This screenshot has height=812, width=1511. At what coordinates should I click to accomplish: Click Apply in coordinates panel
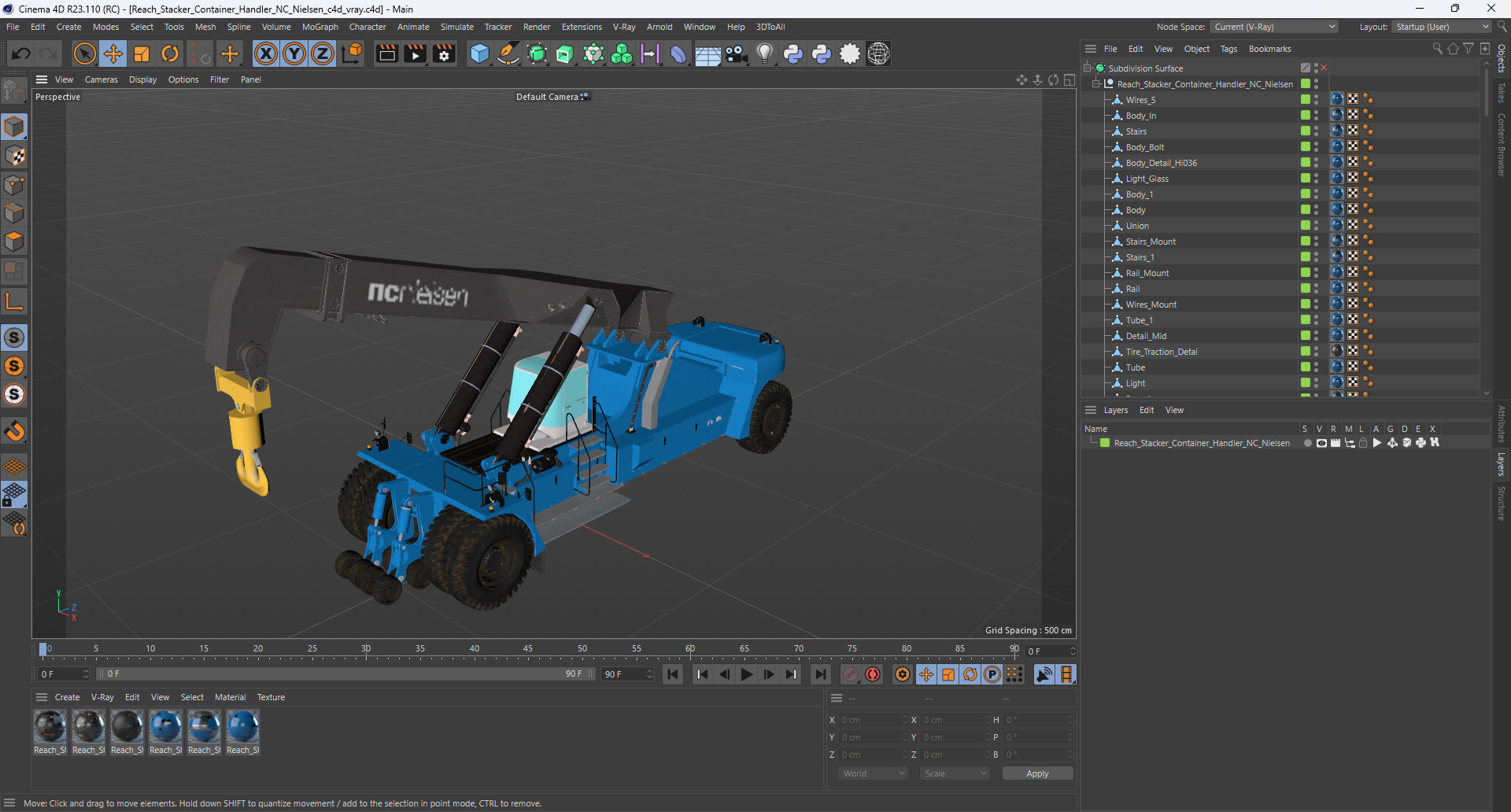[1037, 773]
